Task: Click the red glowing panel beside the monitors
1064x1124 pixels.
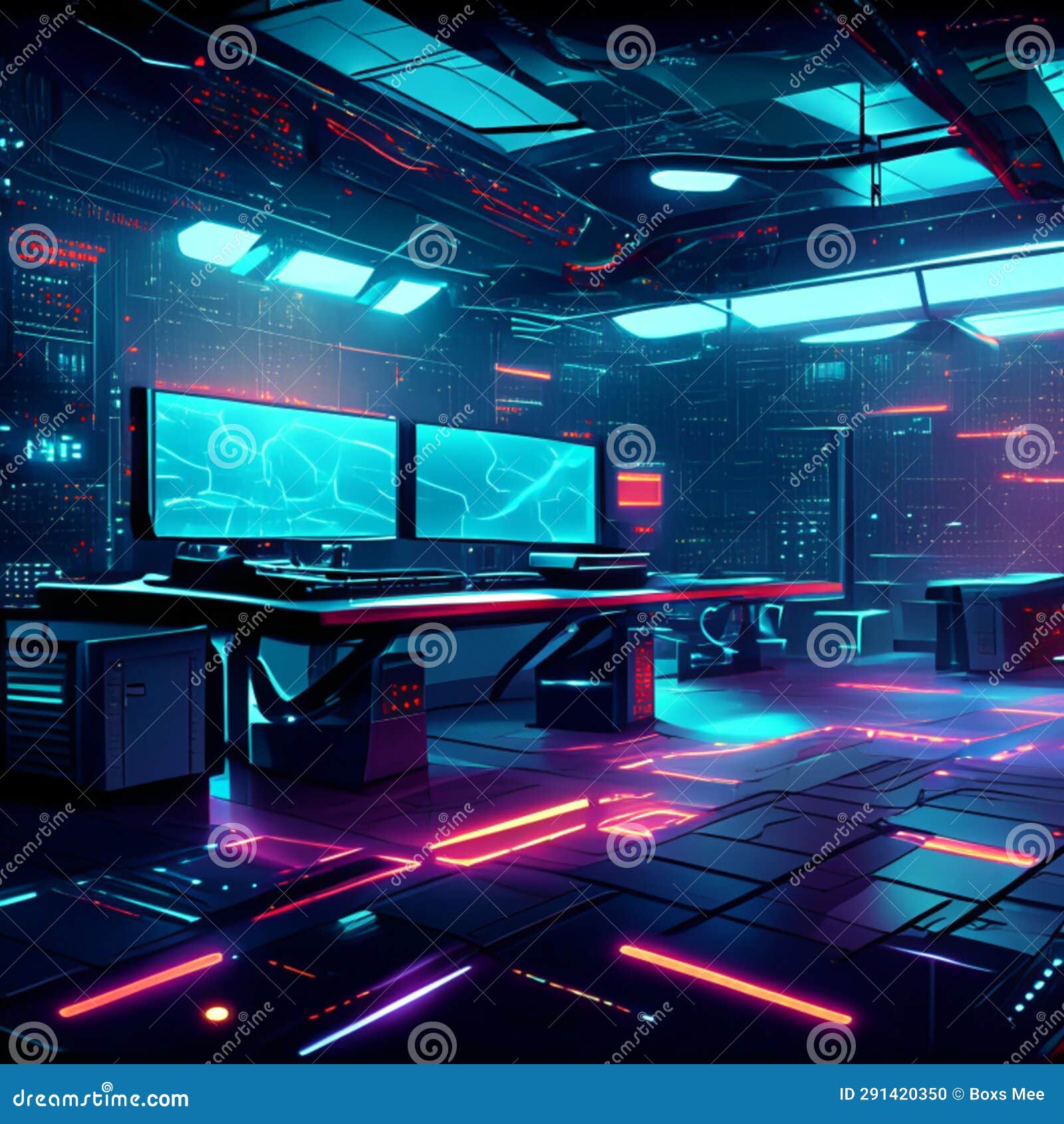Action: [x=640, y=489]
